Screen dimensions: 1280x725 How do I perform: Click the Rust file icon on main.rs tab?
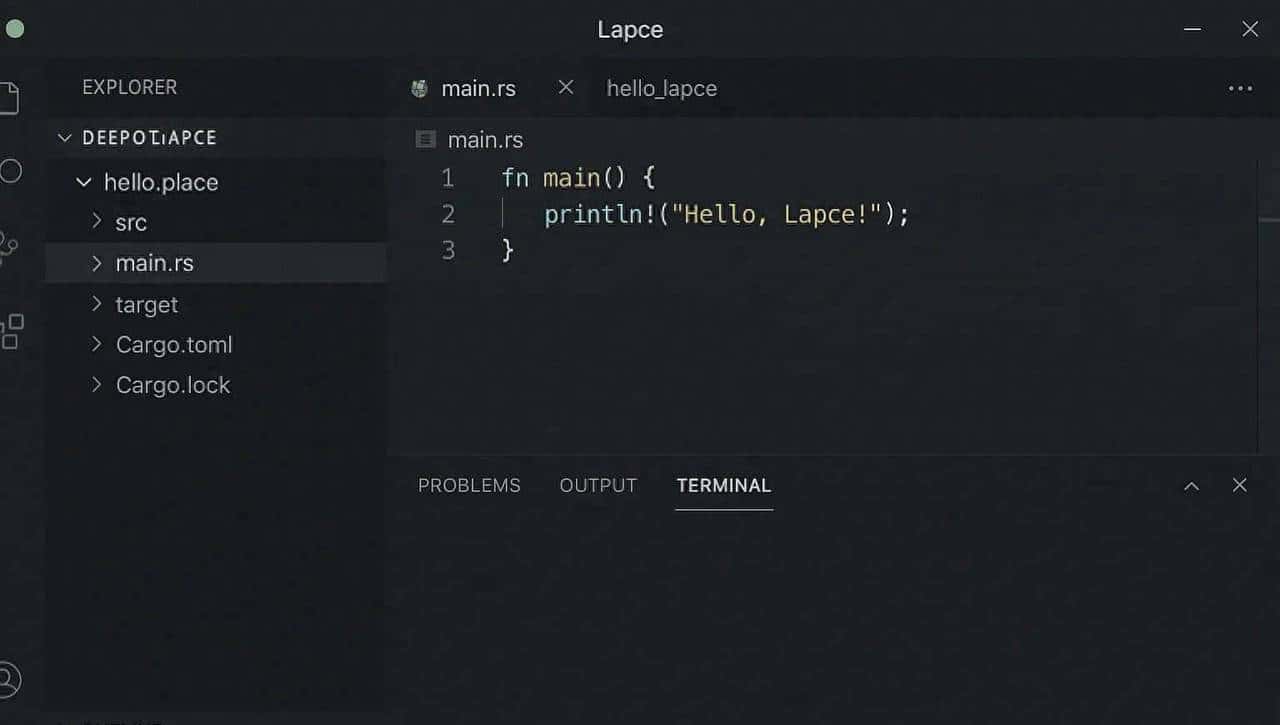[x=420, y=88]
